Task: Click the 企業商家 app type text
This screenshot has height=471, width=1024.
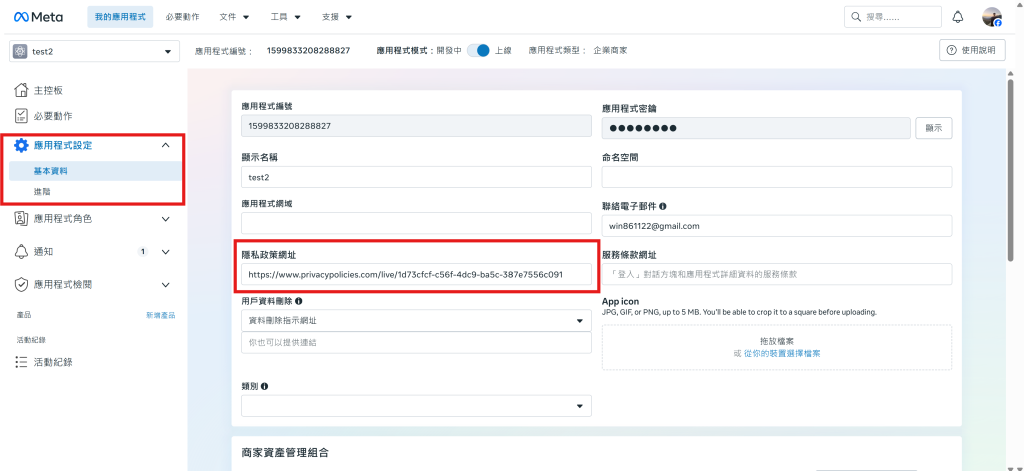Action: tap(610, 50)
